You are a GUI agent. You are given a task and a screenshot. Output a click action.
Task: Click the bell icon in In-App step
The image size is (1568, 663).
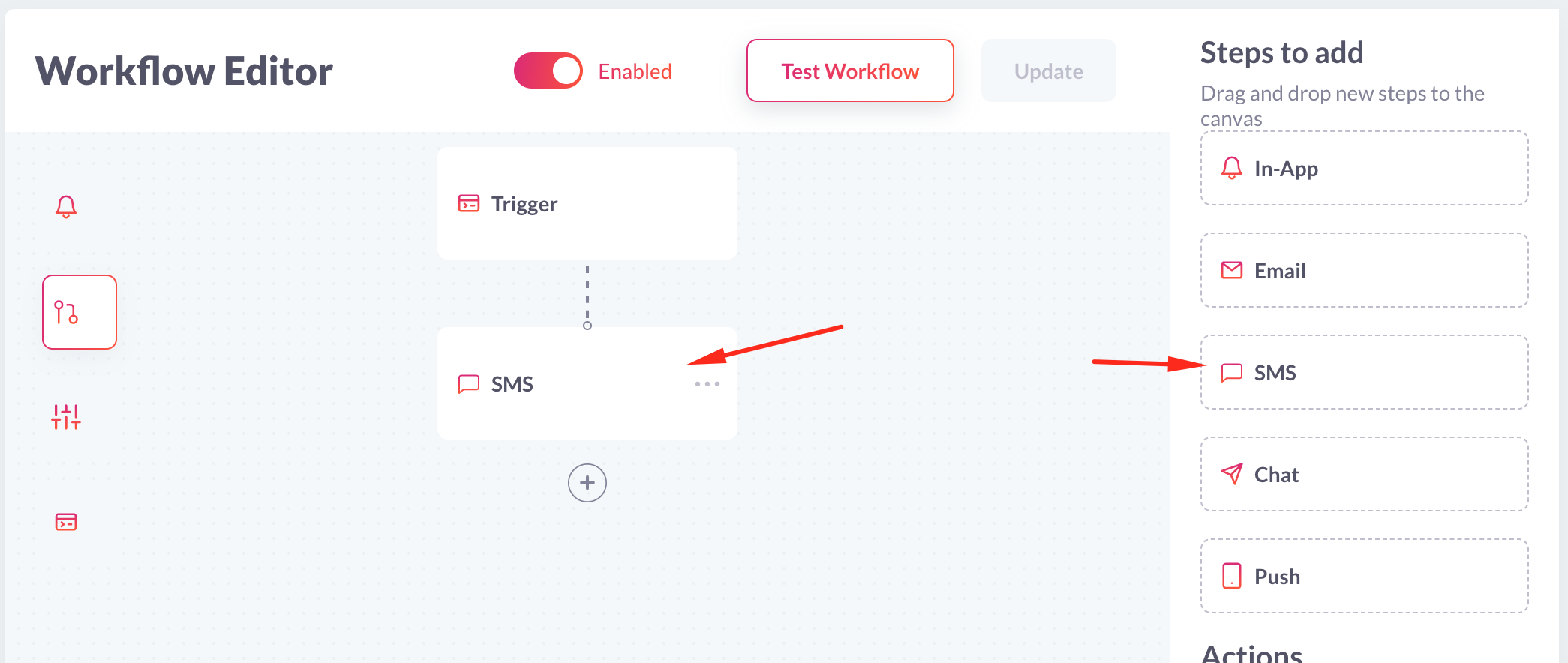point(1232,168)
